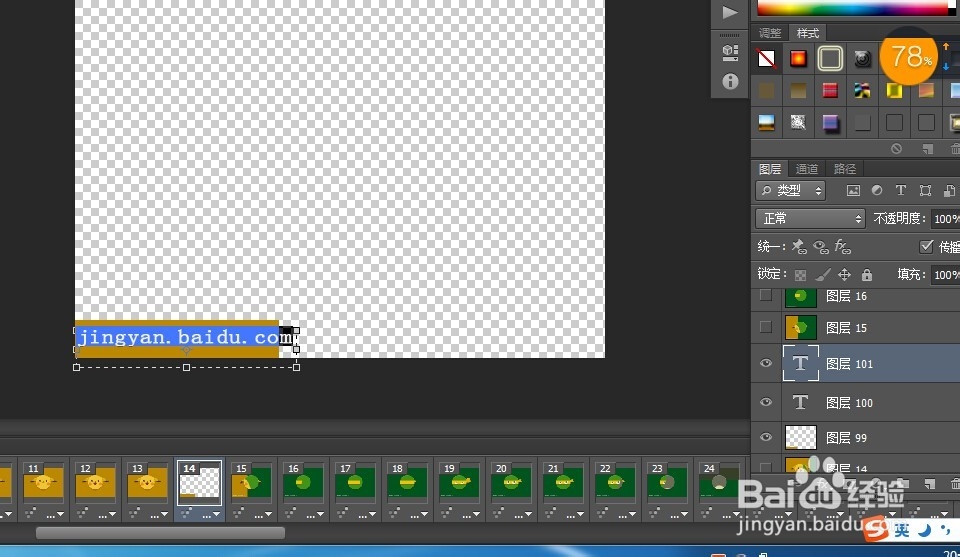This screenshot has height=557, width=960.
Task: Apply the sunset sky style
Action: point(766,122)
